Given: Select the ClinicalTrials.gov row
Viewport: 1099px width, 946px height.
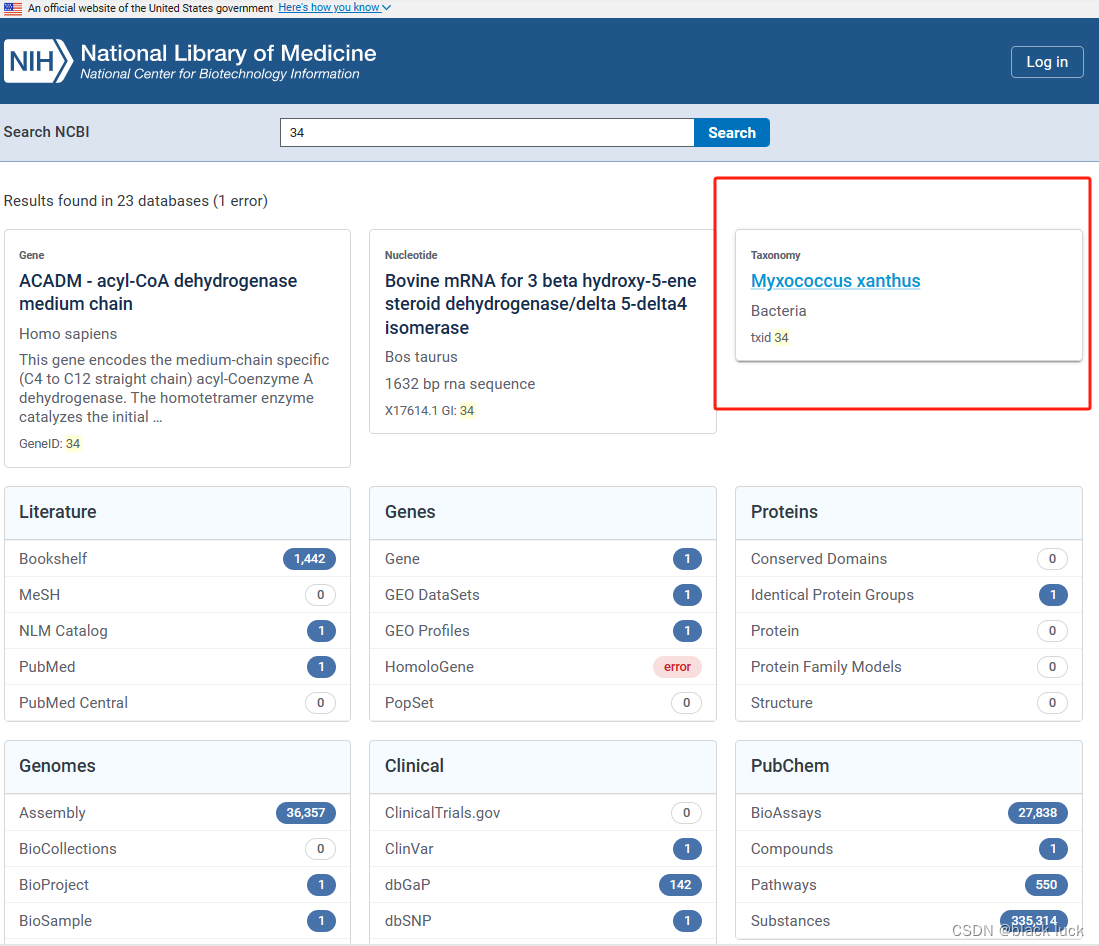Looking at the screenshot, I should 542,813.
